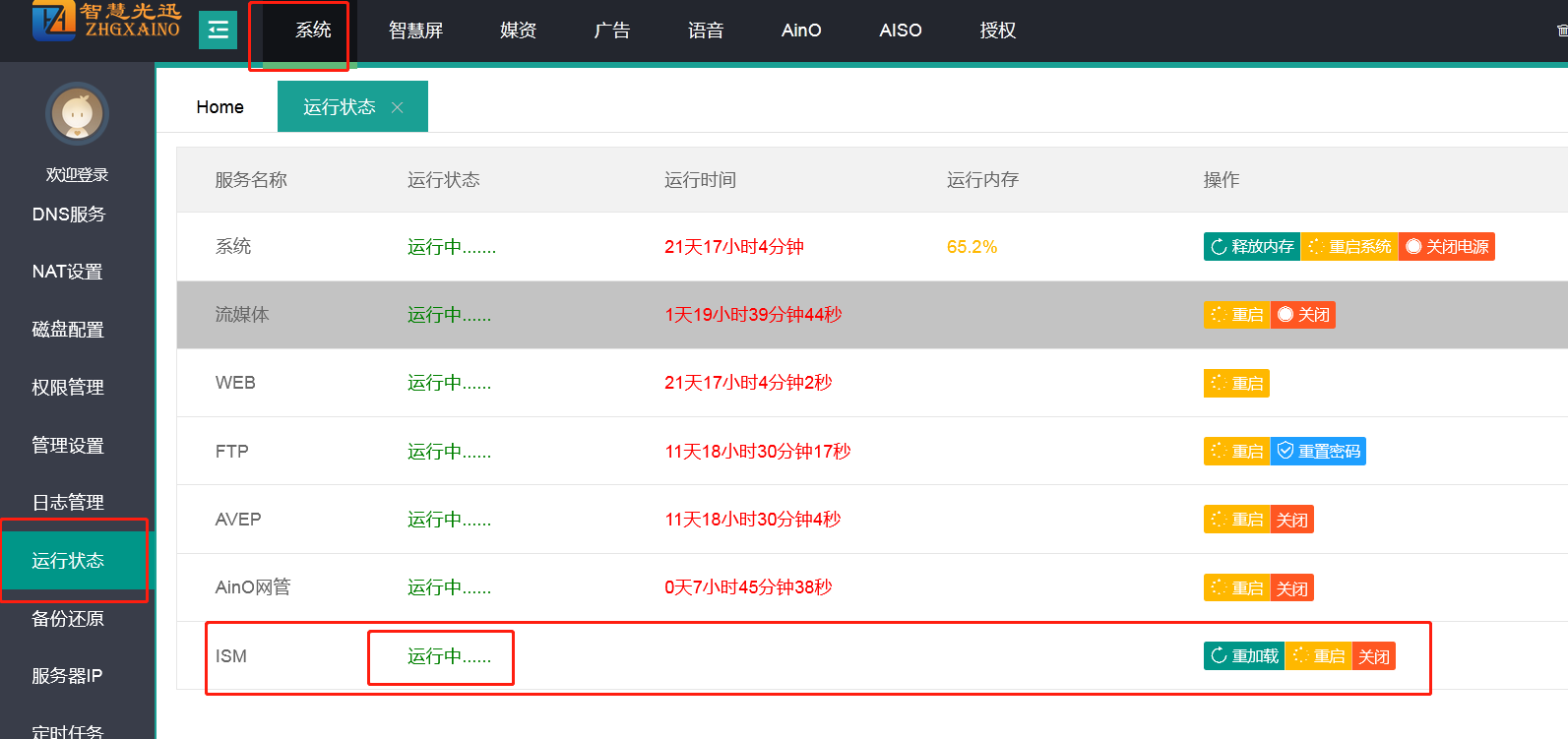Close the 运行状态 tab with X
1568x739 pixels.
(x=398, y=107)
